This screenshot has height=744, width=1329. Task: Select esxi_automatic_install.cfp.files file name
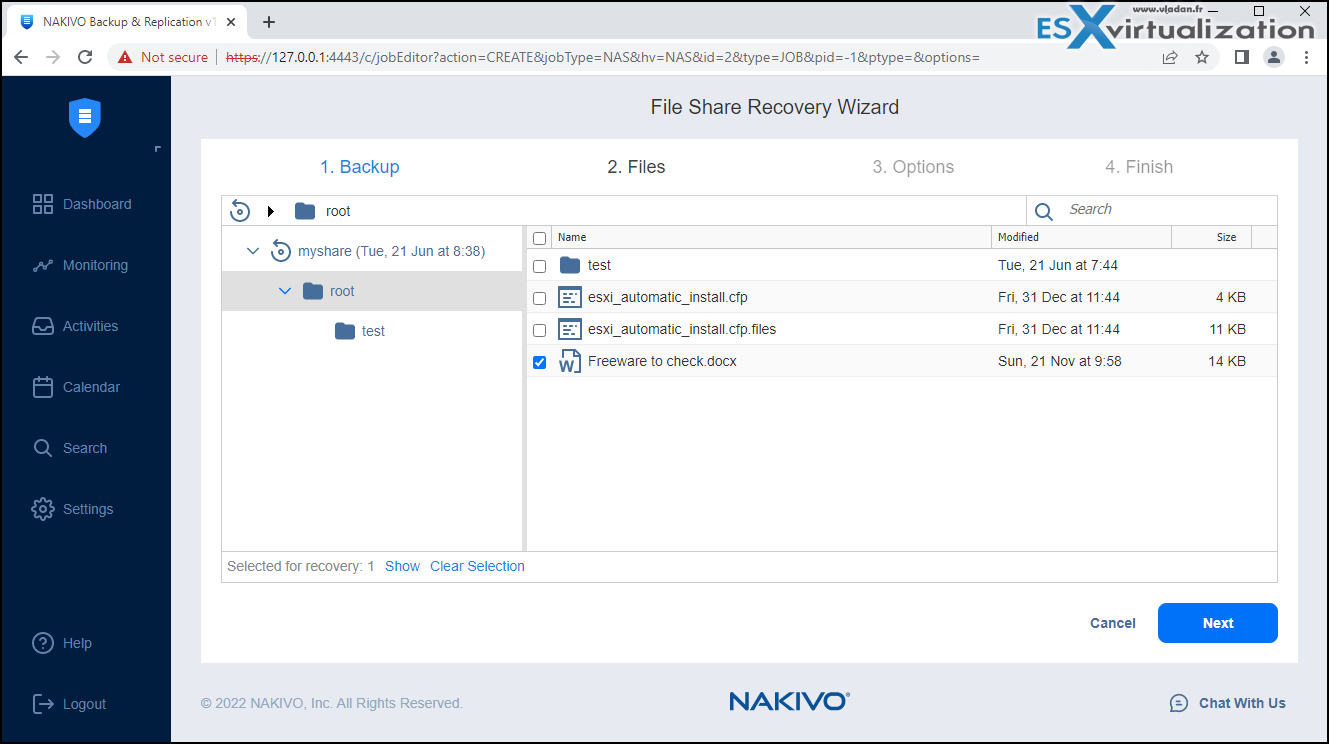coord(682,329)
